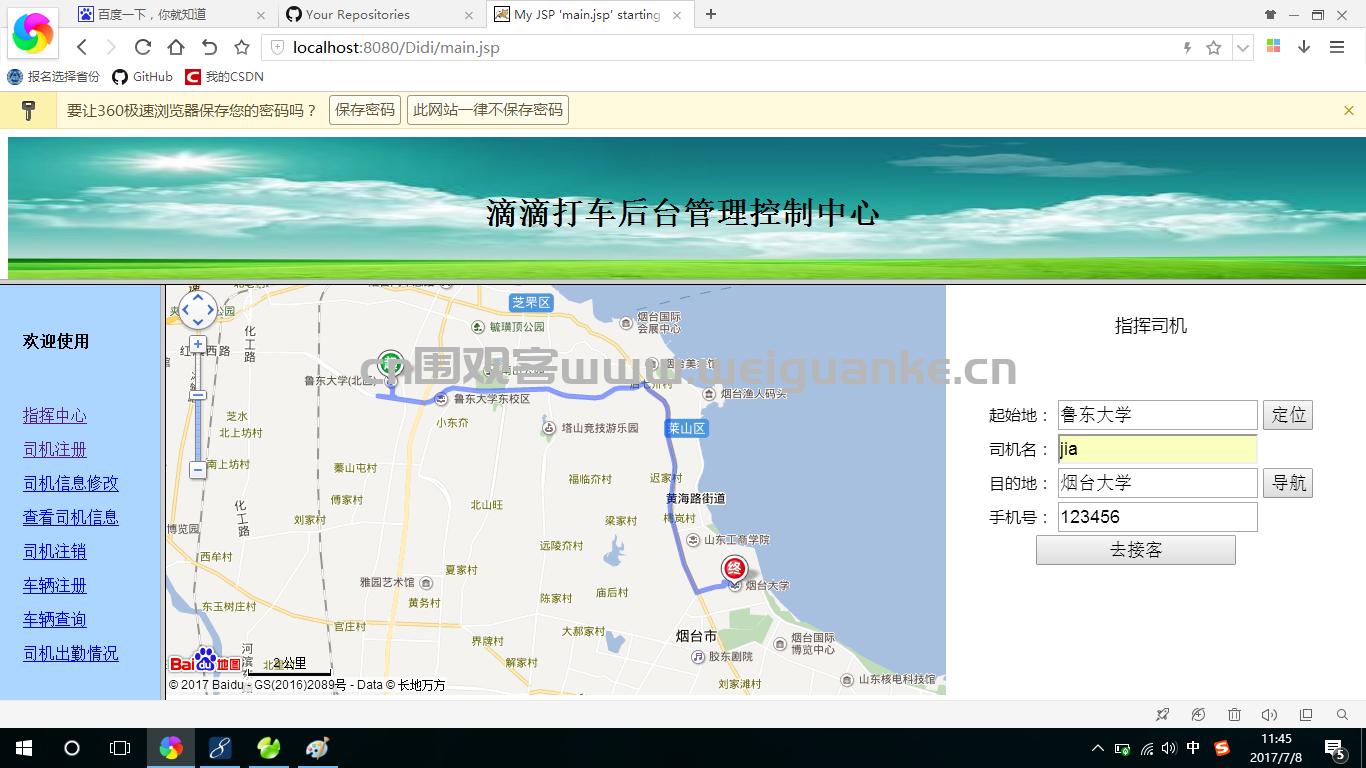Dismiss the save password bar with X

(1349, 110)
